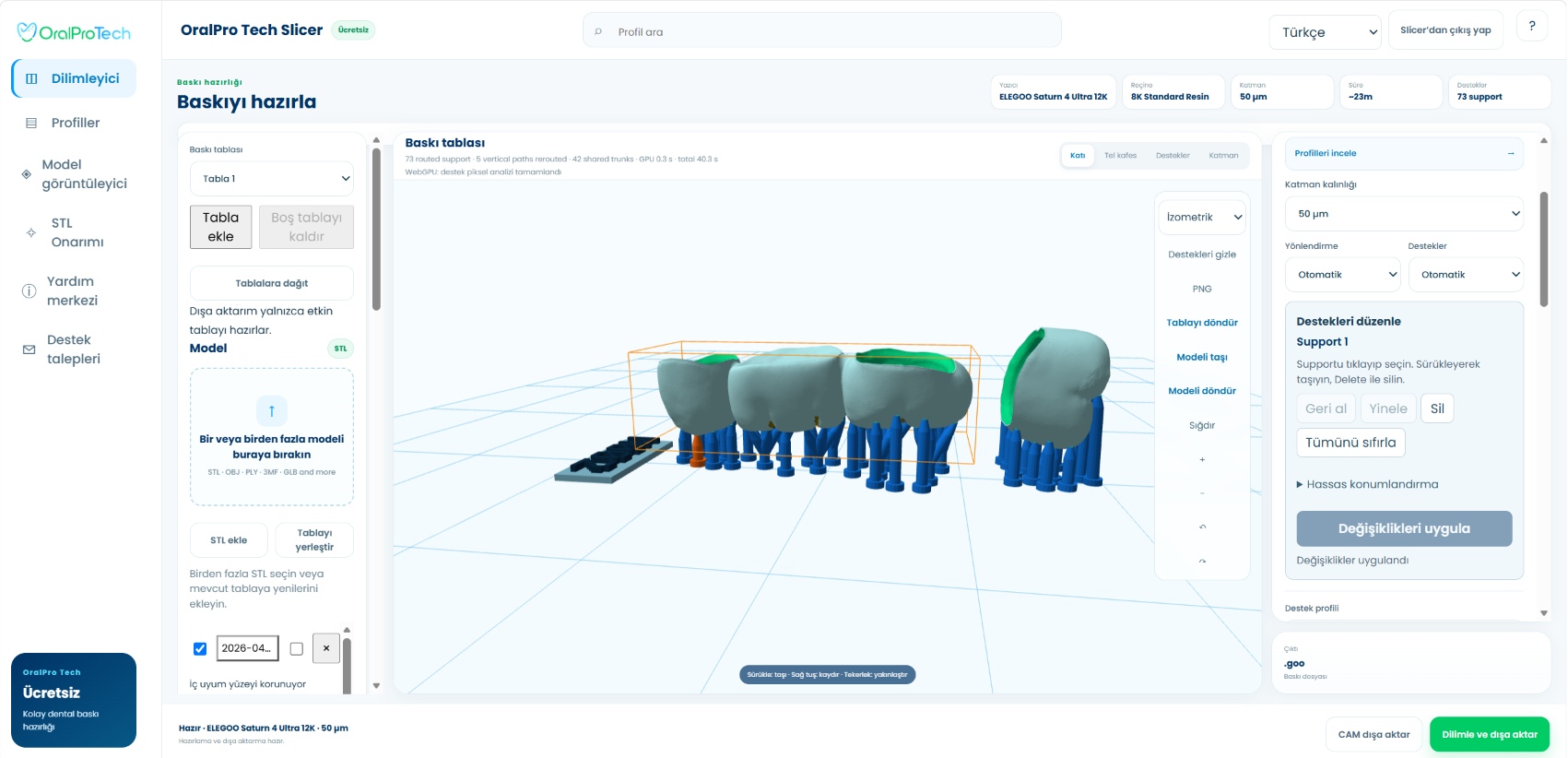
Task: Switch to the Tel kafes view tab
Action: (1120, 156)
